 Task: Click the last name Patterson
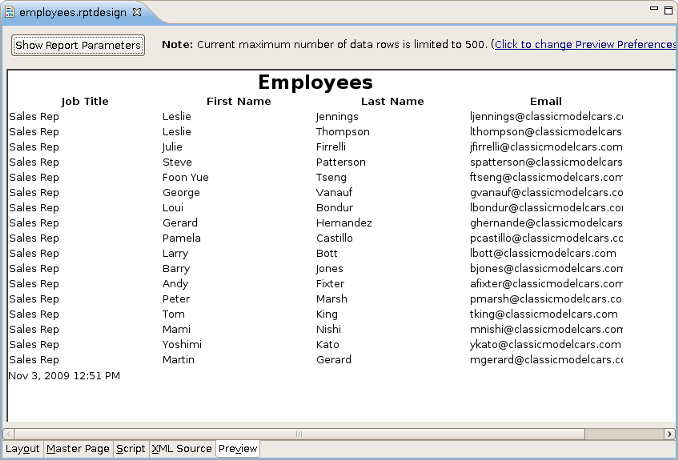(341, 162)
